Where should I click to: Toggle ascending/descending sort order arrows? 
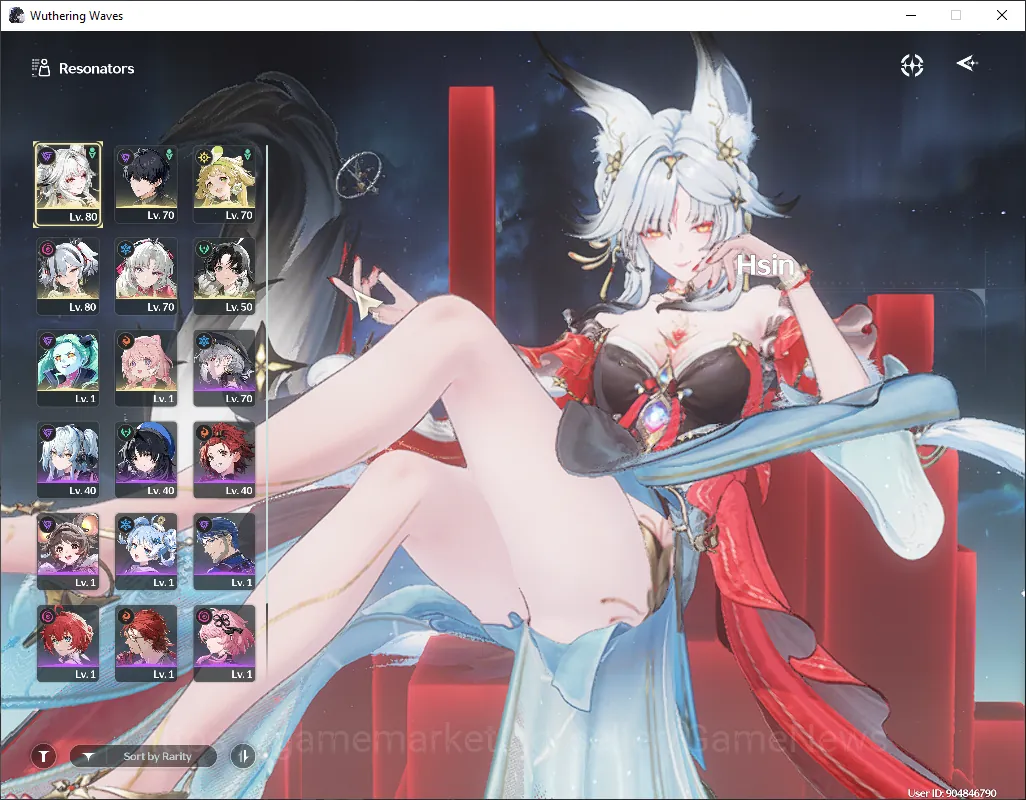pos(243,756)
